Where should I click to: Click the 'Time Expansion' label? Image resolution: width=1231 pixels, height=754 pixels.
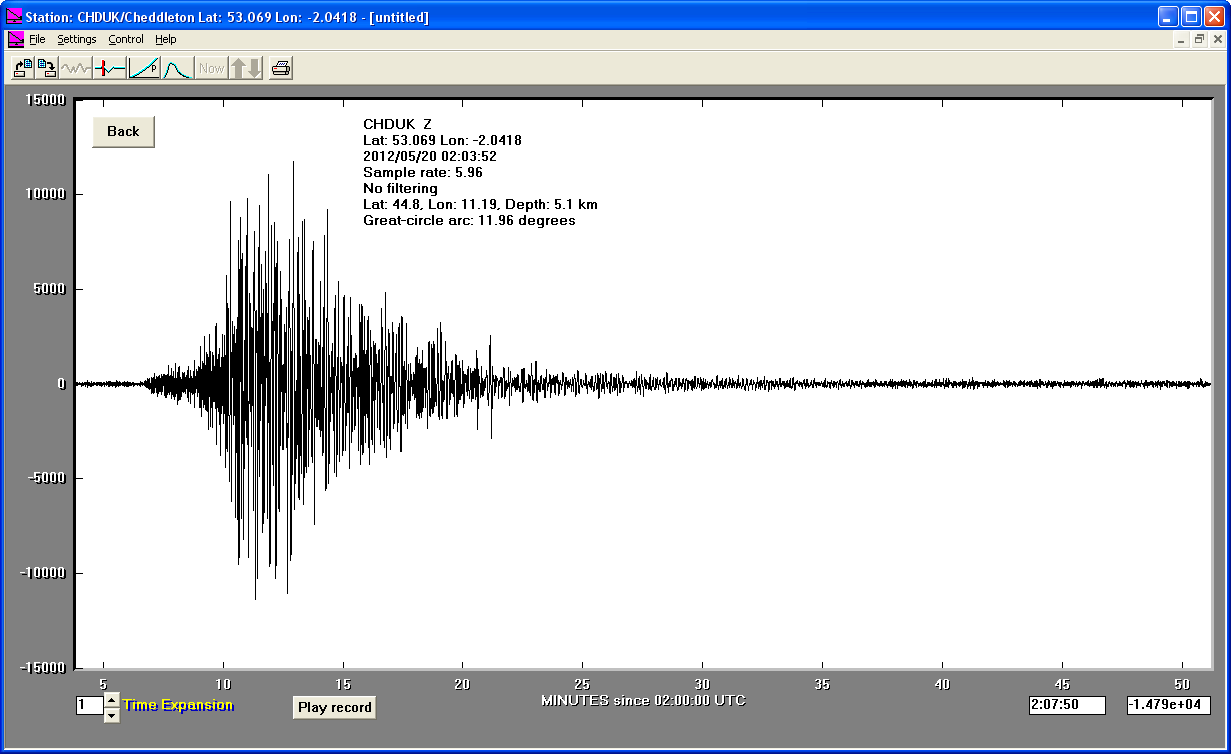[178, 705]
